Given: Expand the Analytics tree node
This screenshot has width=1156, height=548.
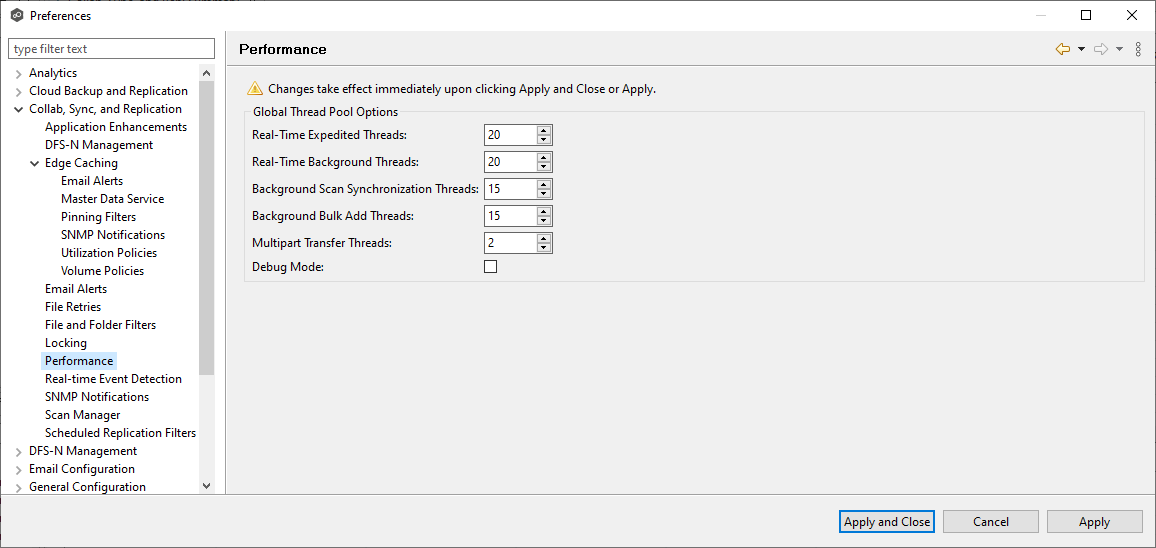Looking at the screenshot, I should point(19,73).
